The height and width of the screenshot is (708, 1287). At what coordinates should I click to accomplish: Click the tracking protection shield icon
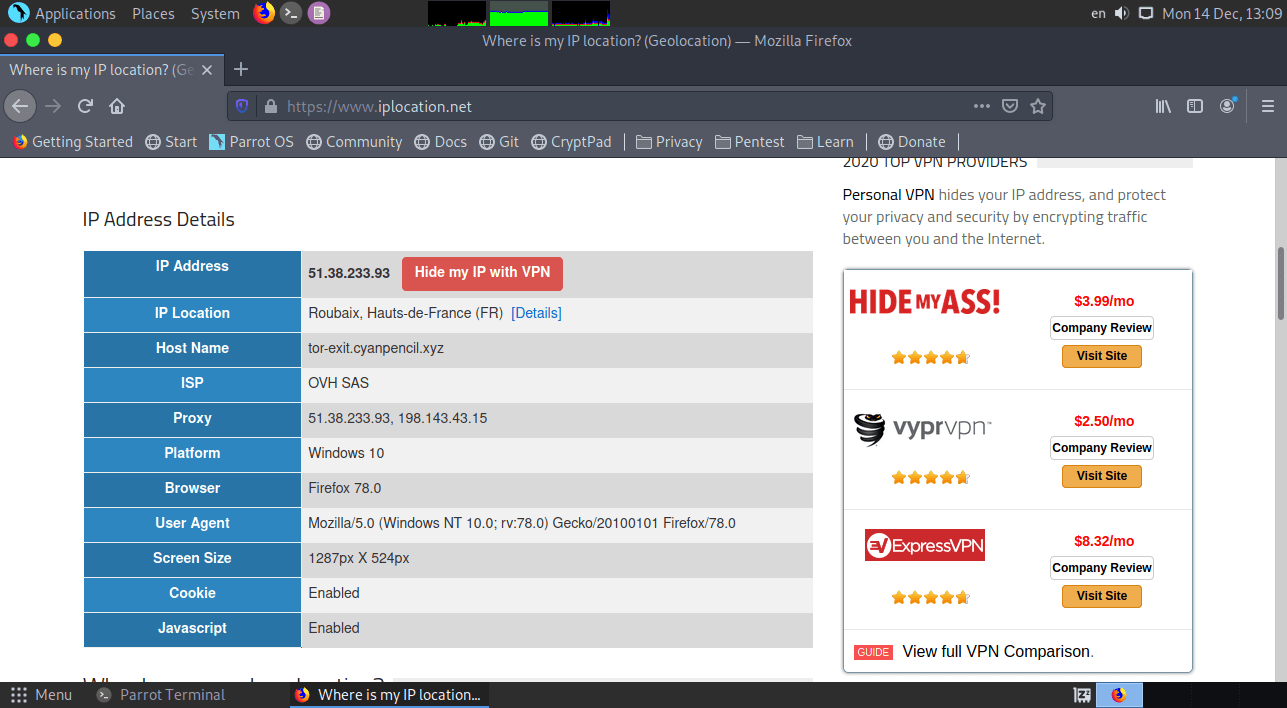[242, 106]
